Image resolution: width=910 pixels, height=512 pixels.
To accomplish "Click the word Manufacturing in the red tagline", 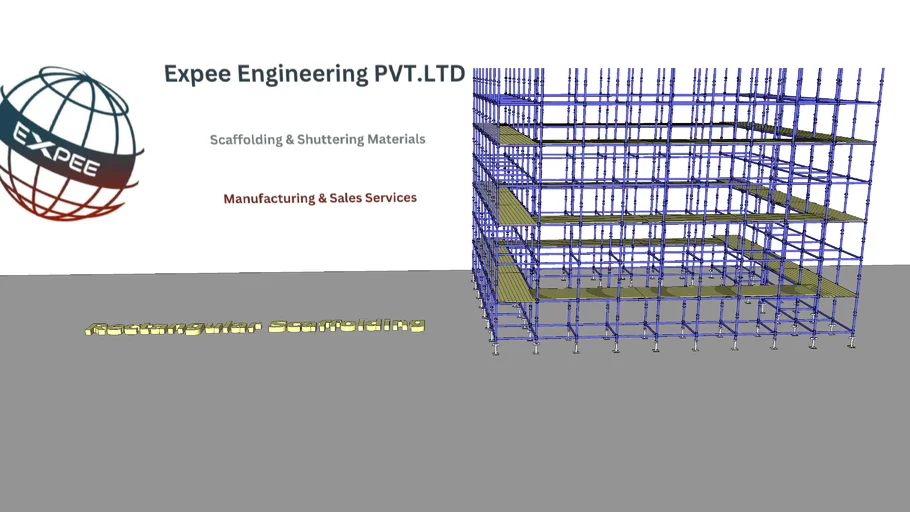I will point(268,198).
